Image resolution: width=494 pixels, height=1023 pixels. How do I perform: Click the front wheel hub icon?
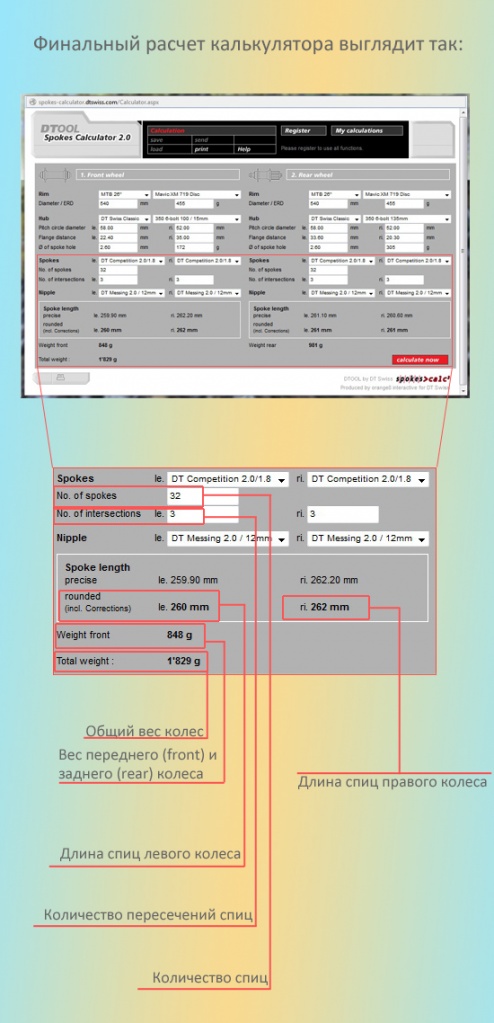55,175
